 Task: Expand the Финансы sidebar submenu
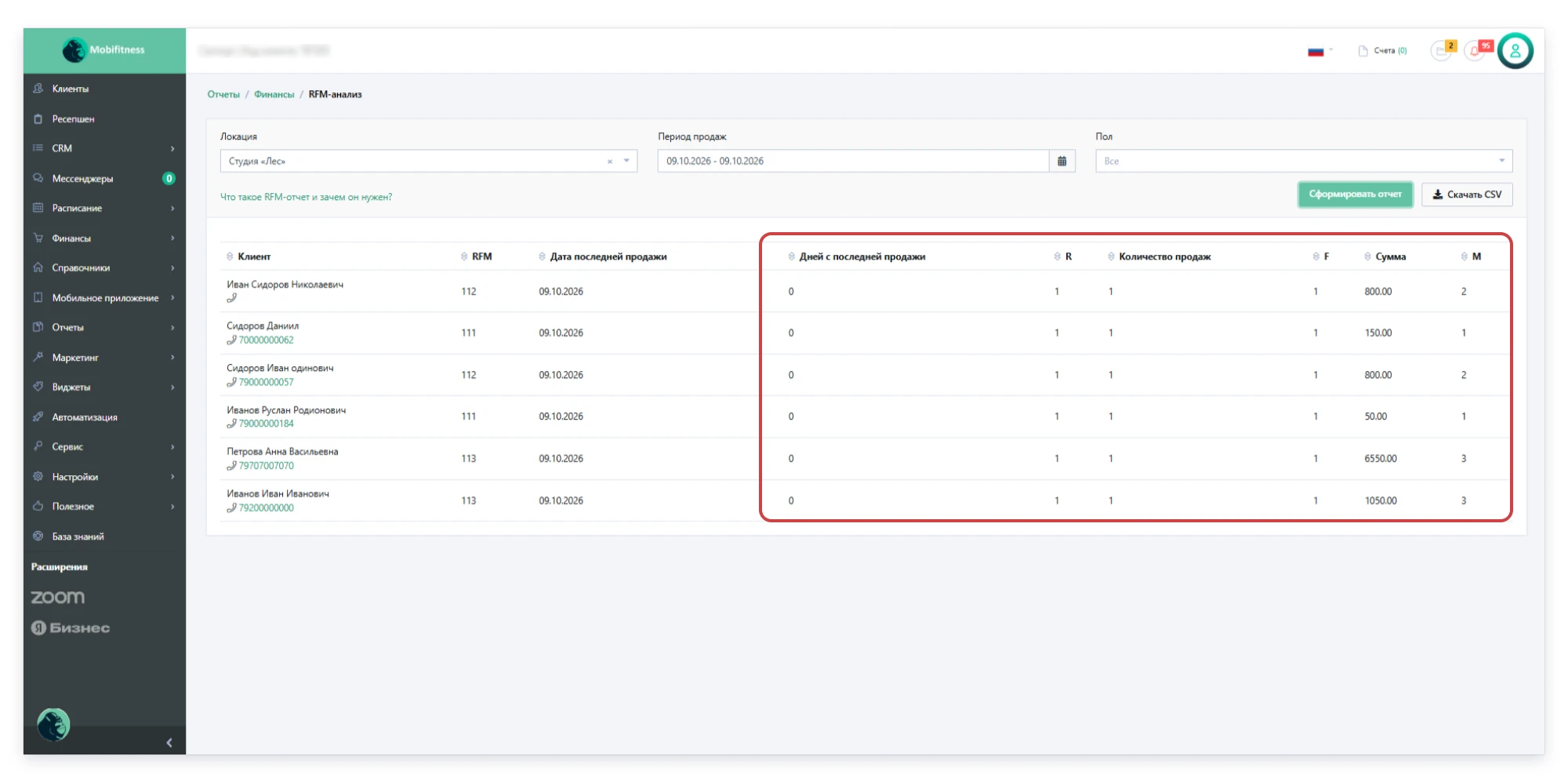click(104, 238)
